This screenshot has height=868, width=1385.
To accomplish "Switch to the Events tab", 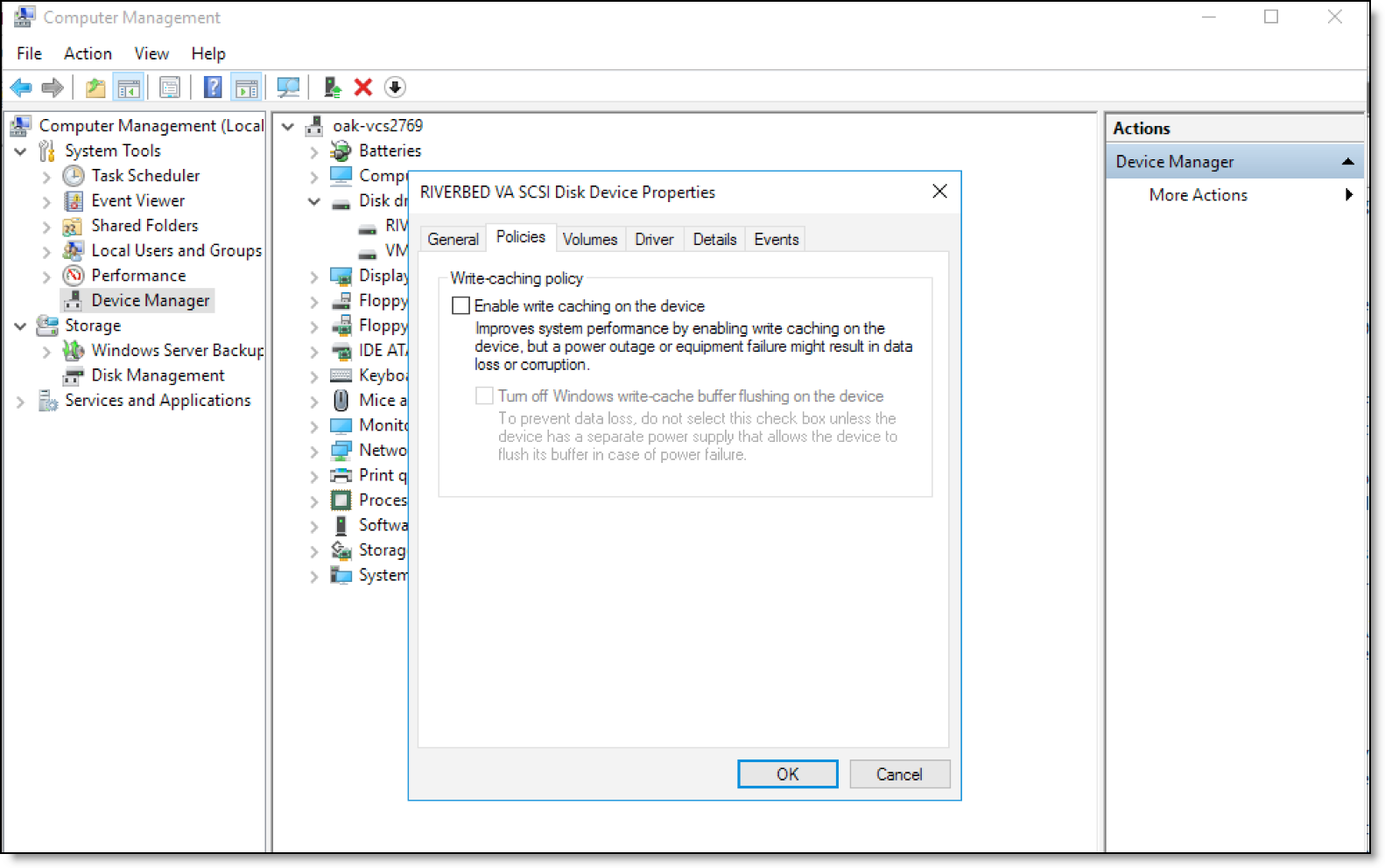I will point(777,239).
